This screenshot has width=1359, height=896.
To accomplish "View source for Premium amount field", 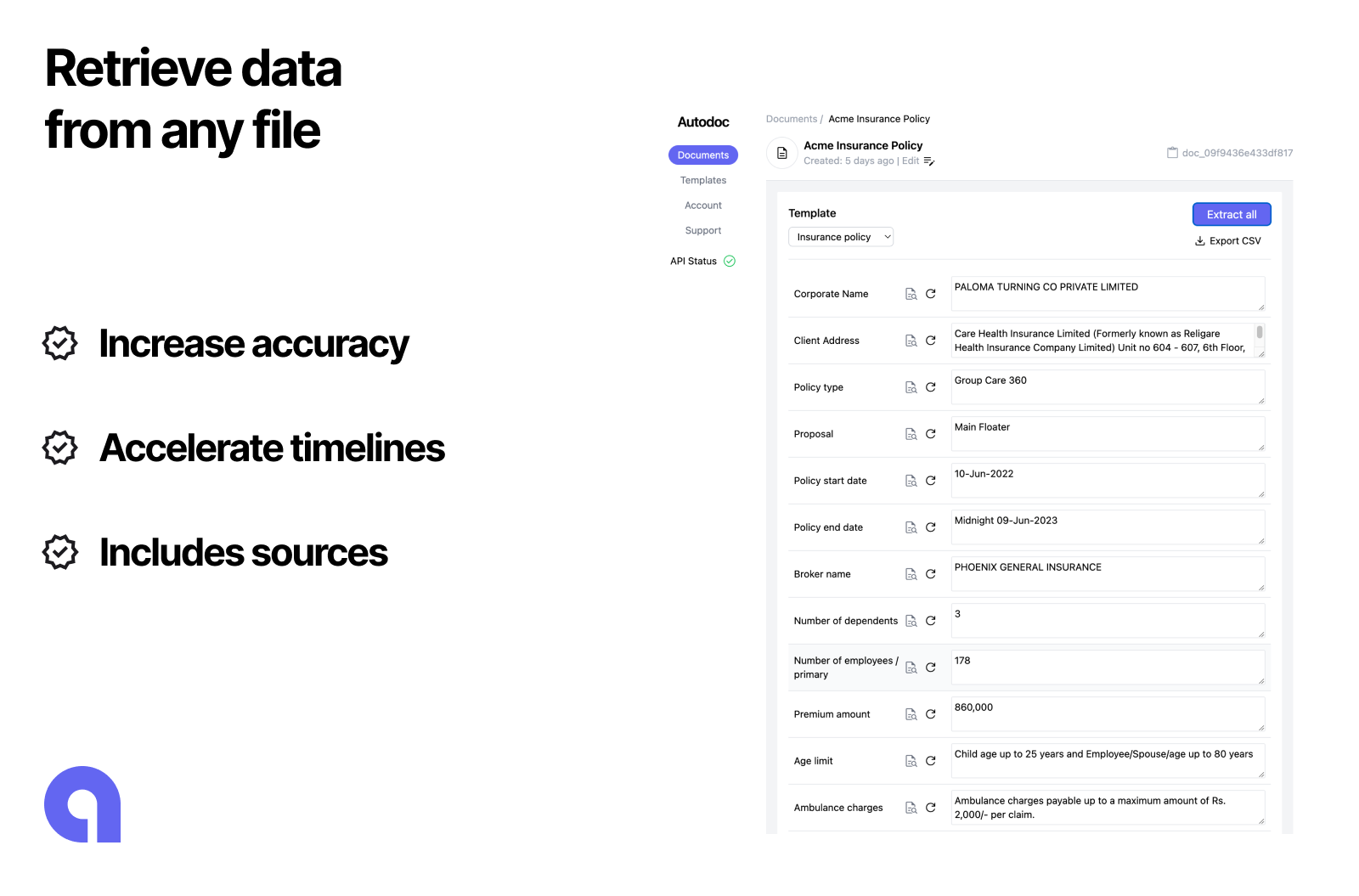I will 911,714.
